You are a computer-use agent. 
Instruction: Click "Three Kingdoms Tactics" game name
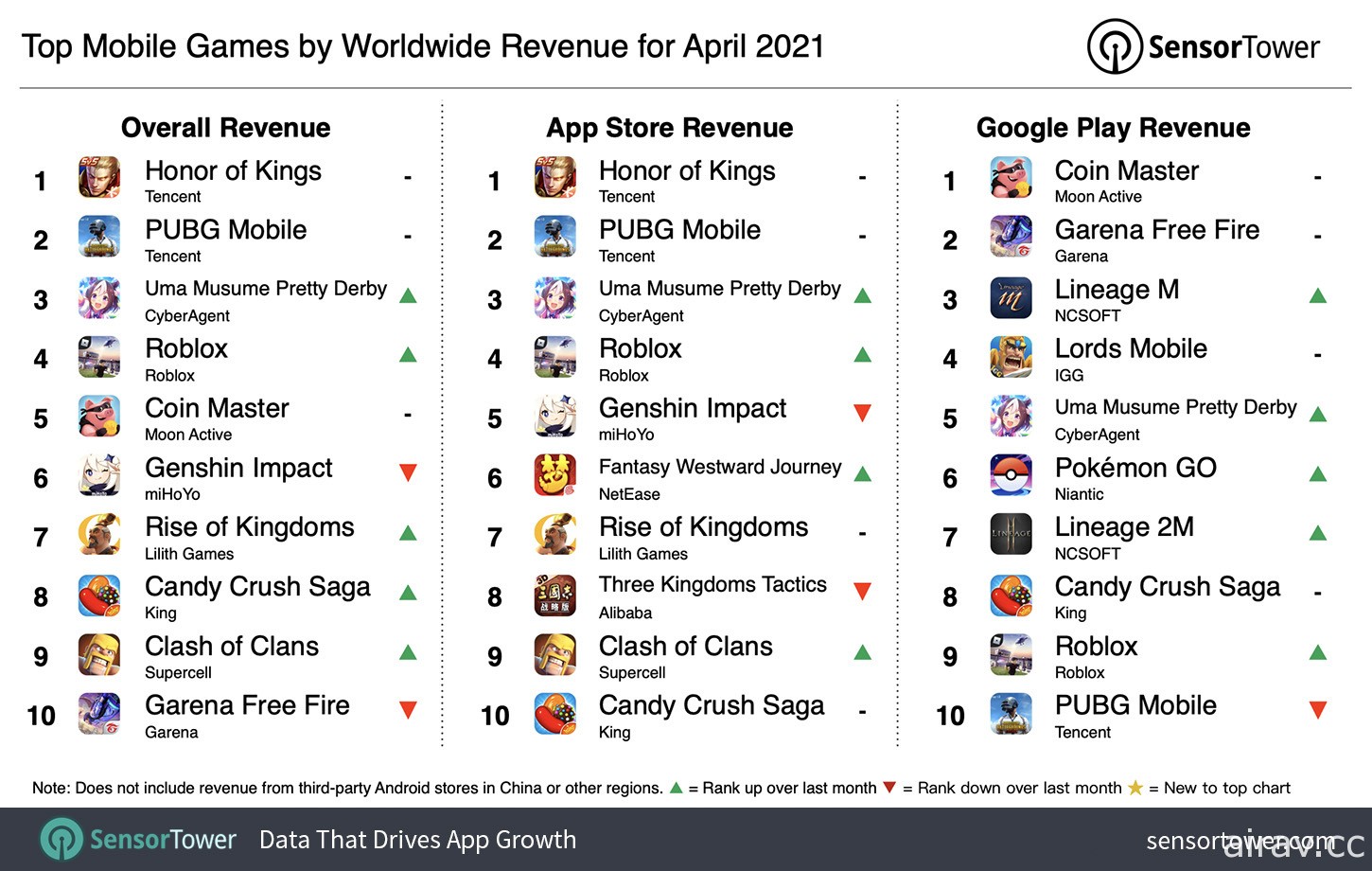click(712, 585)
